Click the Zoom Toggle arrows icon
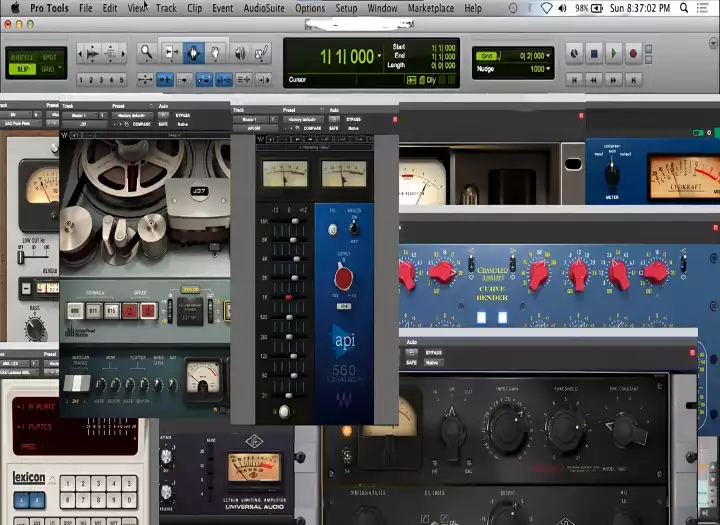Screen dimensions: 720x525 coord(145,80)
